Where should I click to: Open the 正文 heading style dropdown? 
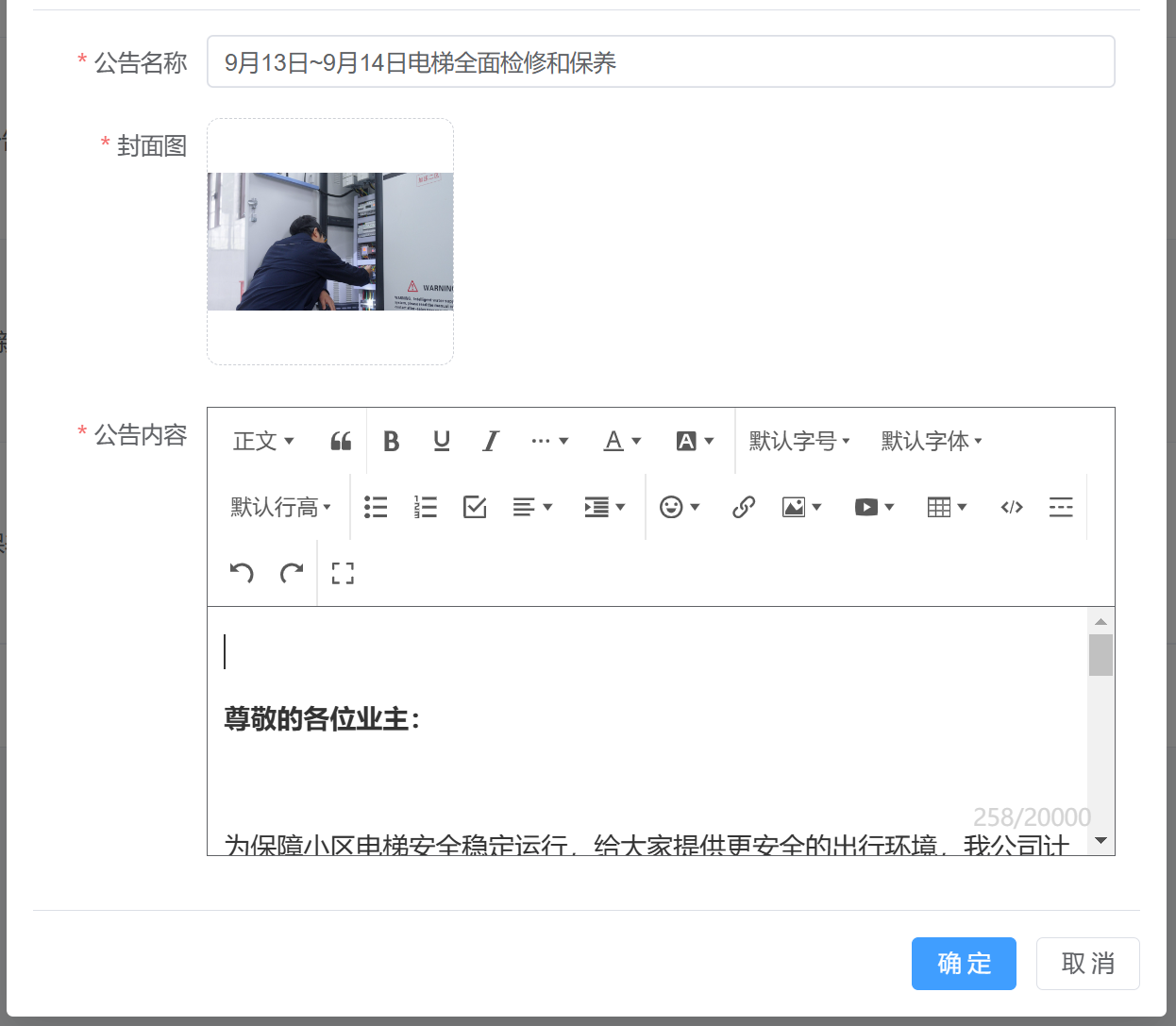coord(263,441)
